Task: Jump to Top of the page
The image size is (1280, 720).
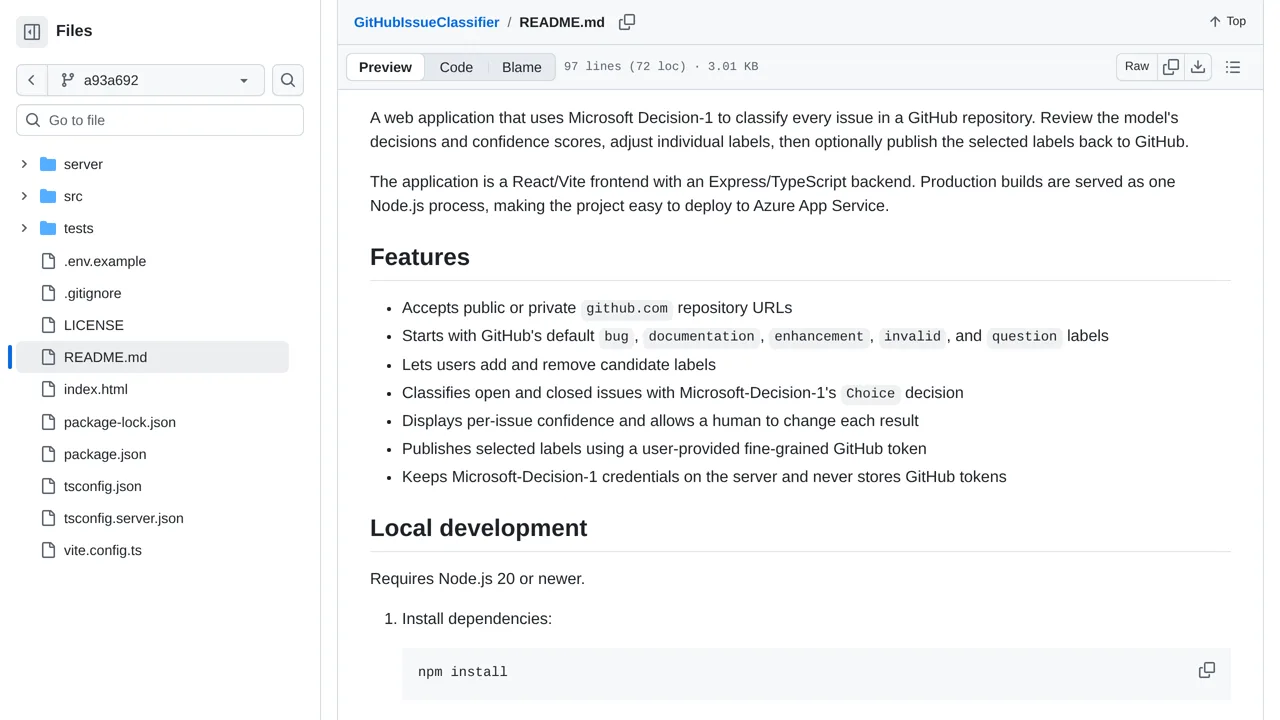Action: pyautogui.click(x=1227, y=21)
